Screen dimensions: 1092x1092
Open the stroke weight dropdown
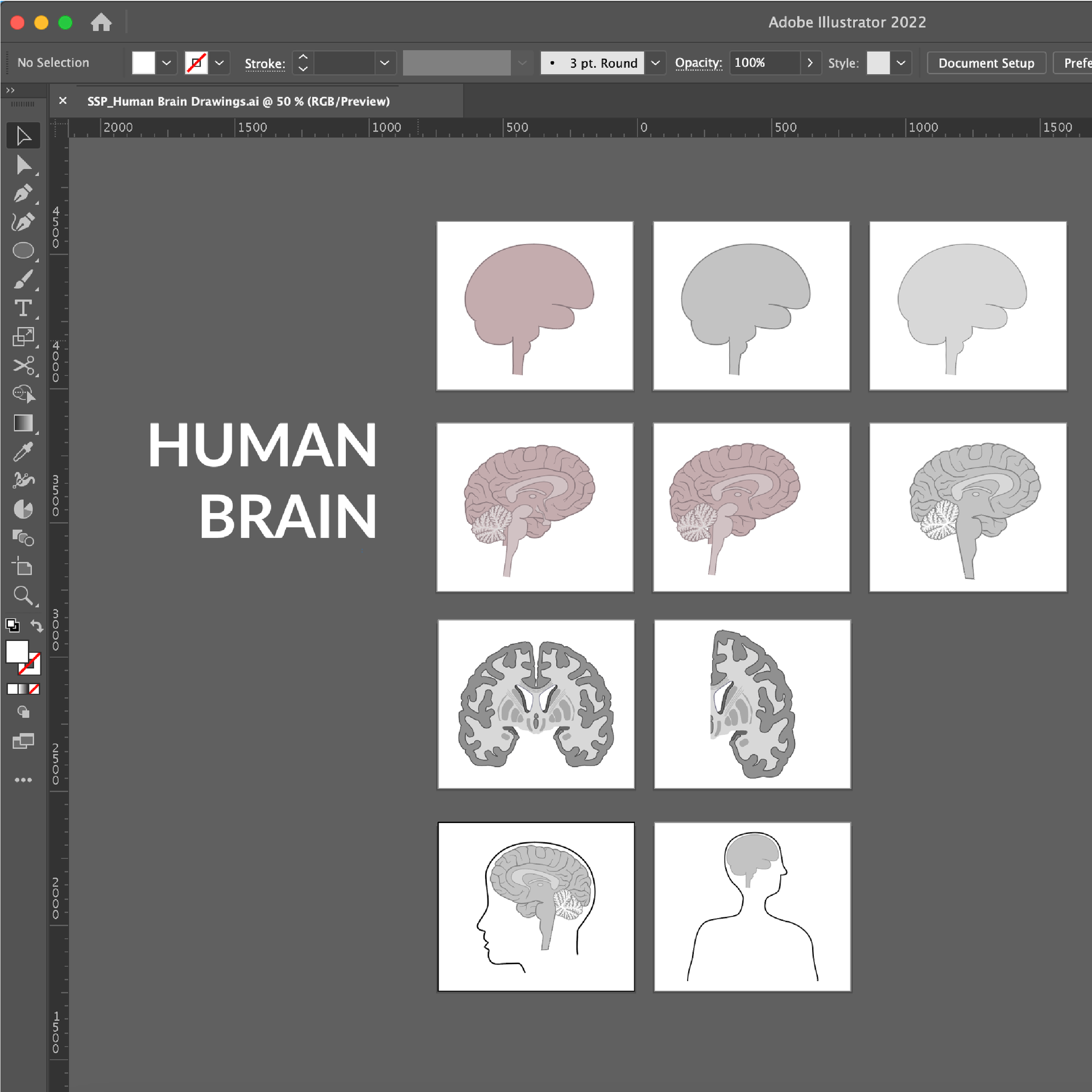tap(385, 63)
